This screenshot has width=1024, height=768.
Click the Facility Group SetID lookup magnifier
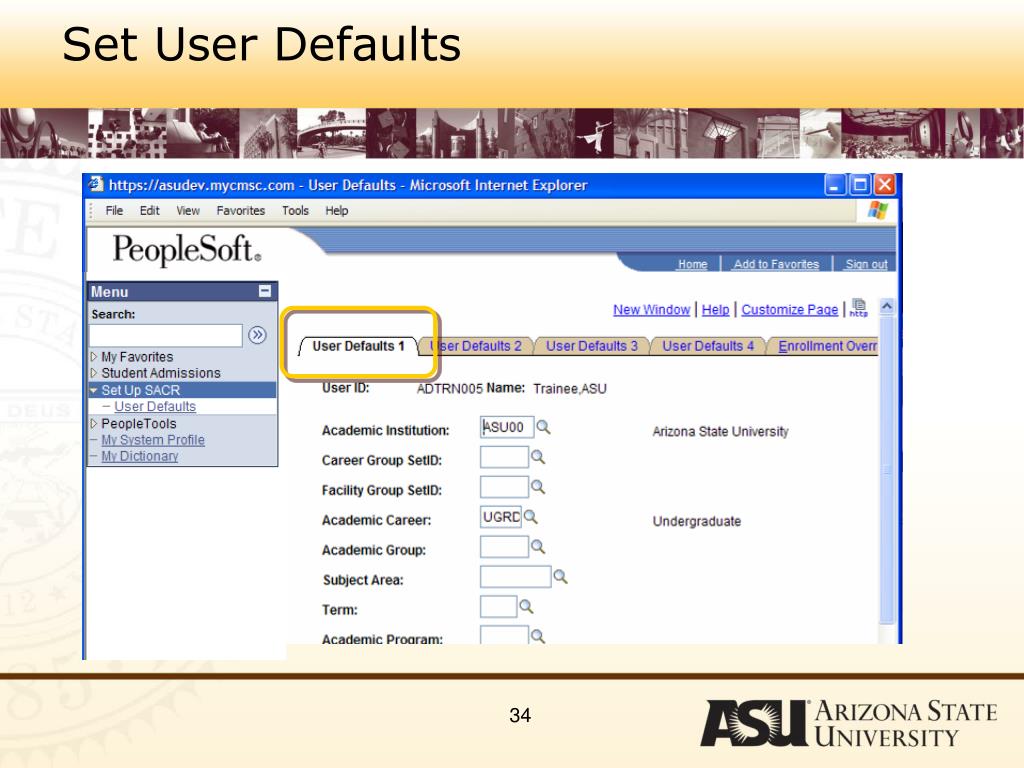click(537, 487)
